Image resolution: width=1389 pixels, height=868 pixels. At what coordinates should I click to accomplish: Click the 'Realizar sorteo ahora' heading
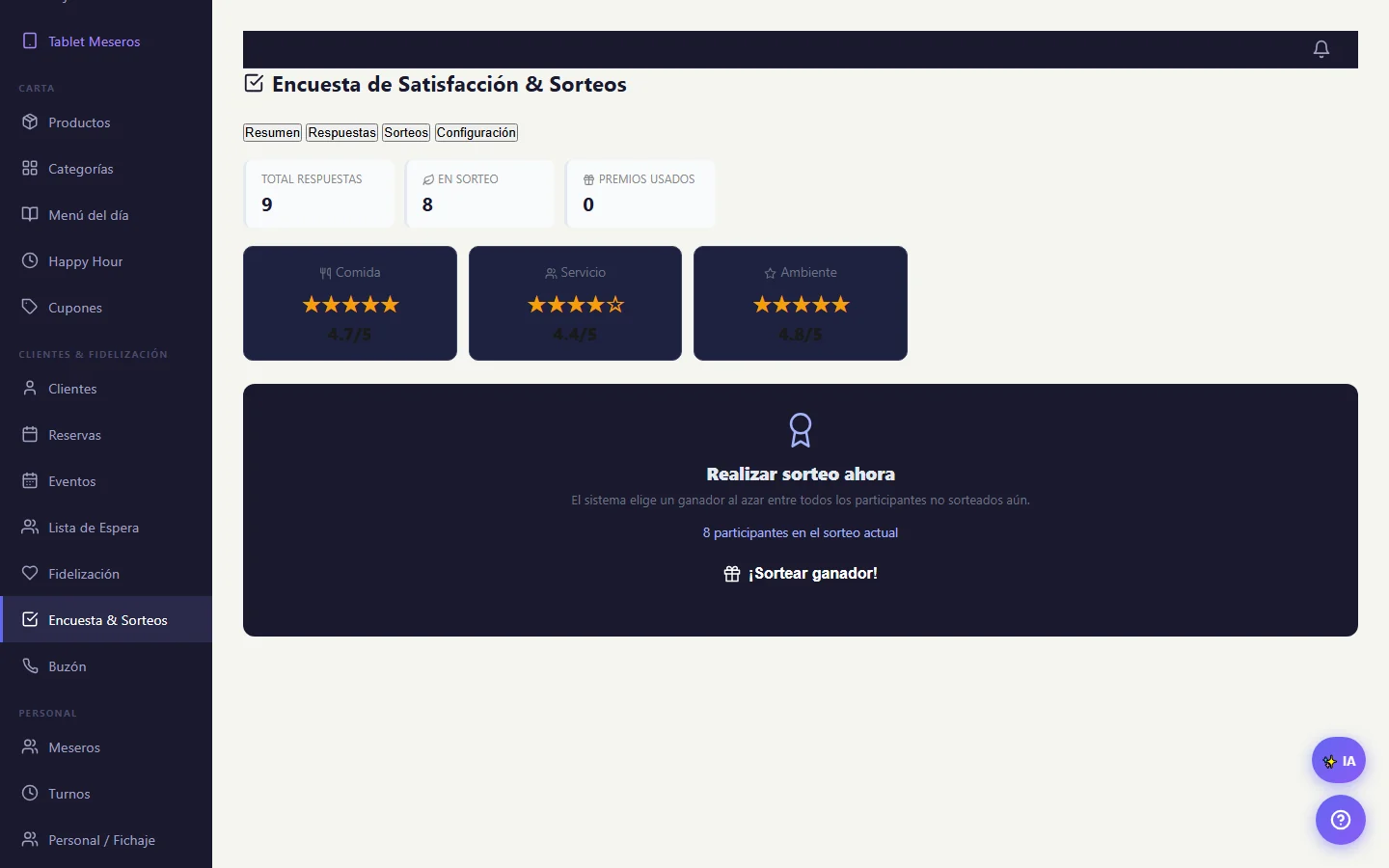click(x=801, y=474)
